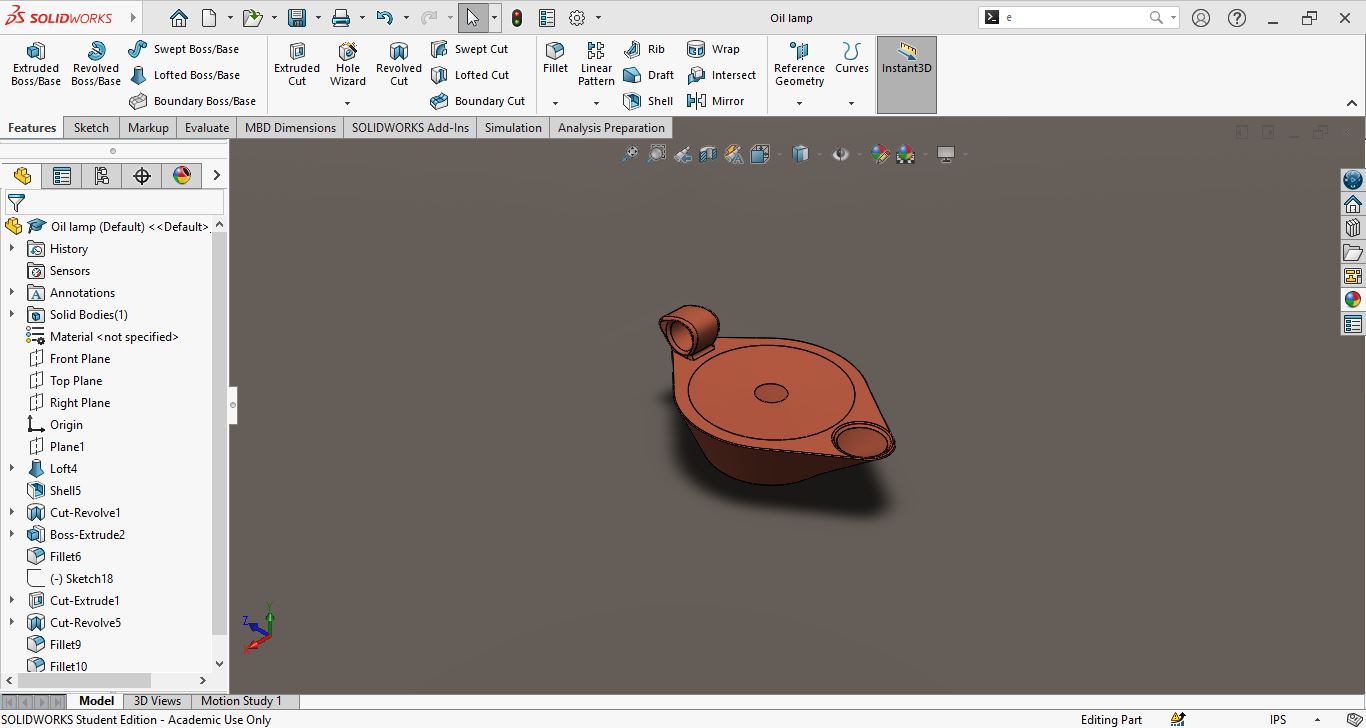Switch to the Sketch ribbon tab
1366x728 pixels.
(91, 128)
